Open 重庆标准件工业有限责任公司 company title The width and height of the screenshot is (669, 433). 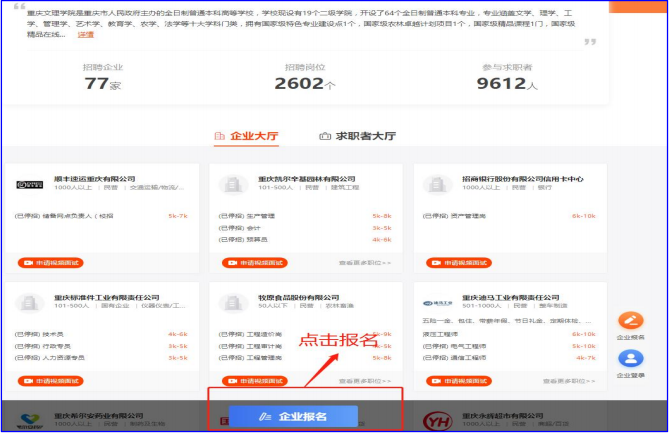(x=106, y=296)
